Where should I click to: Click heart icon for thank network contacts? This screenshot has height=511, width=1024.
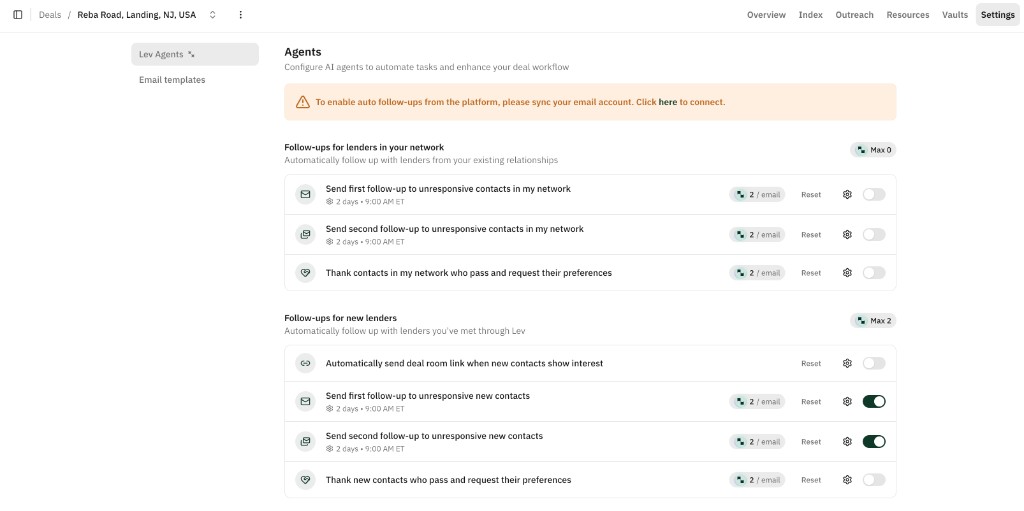click(x=305, y=272)
